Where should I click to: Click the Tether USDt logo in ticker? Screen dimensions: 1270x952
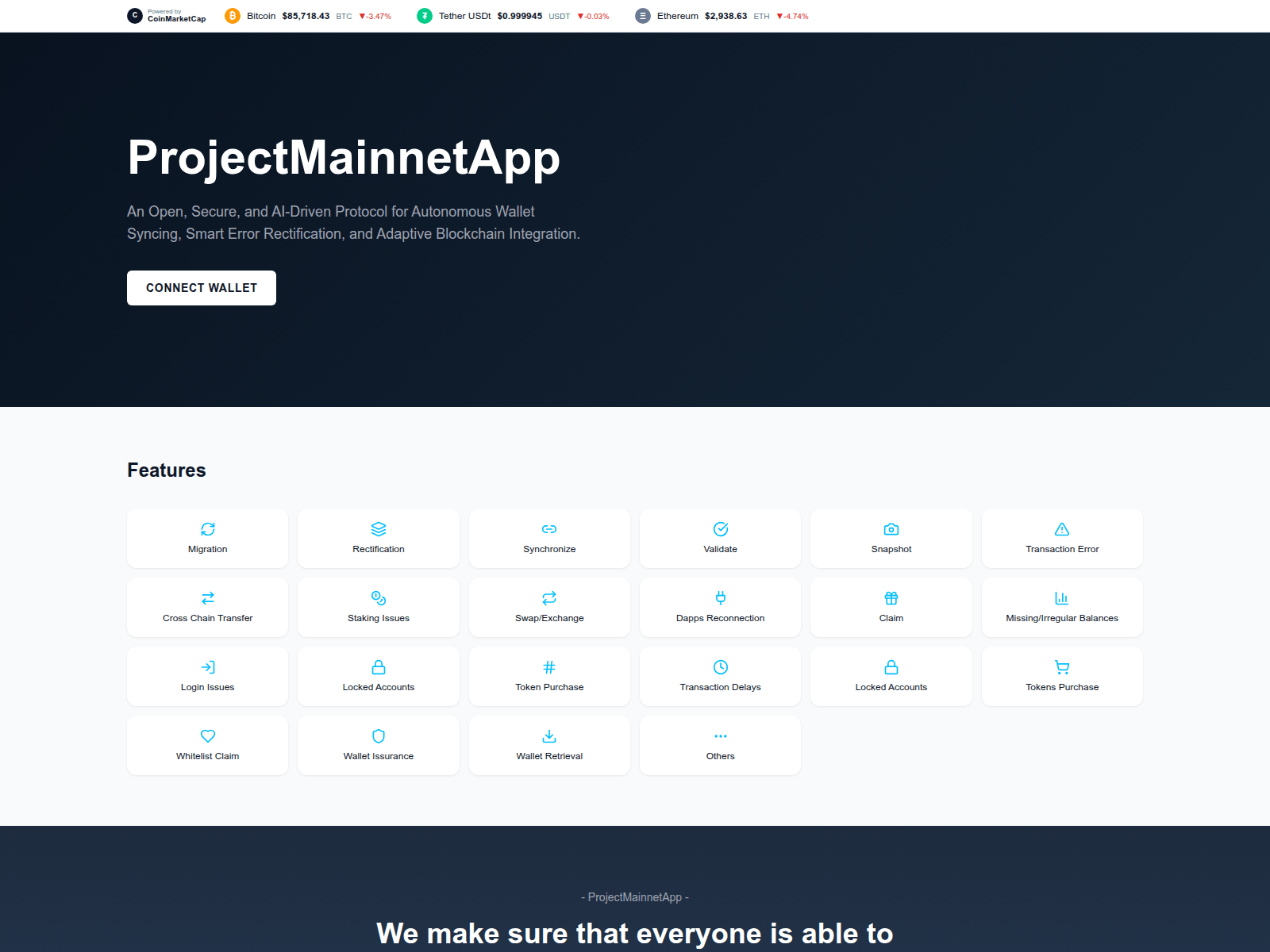tap(425, 16)
